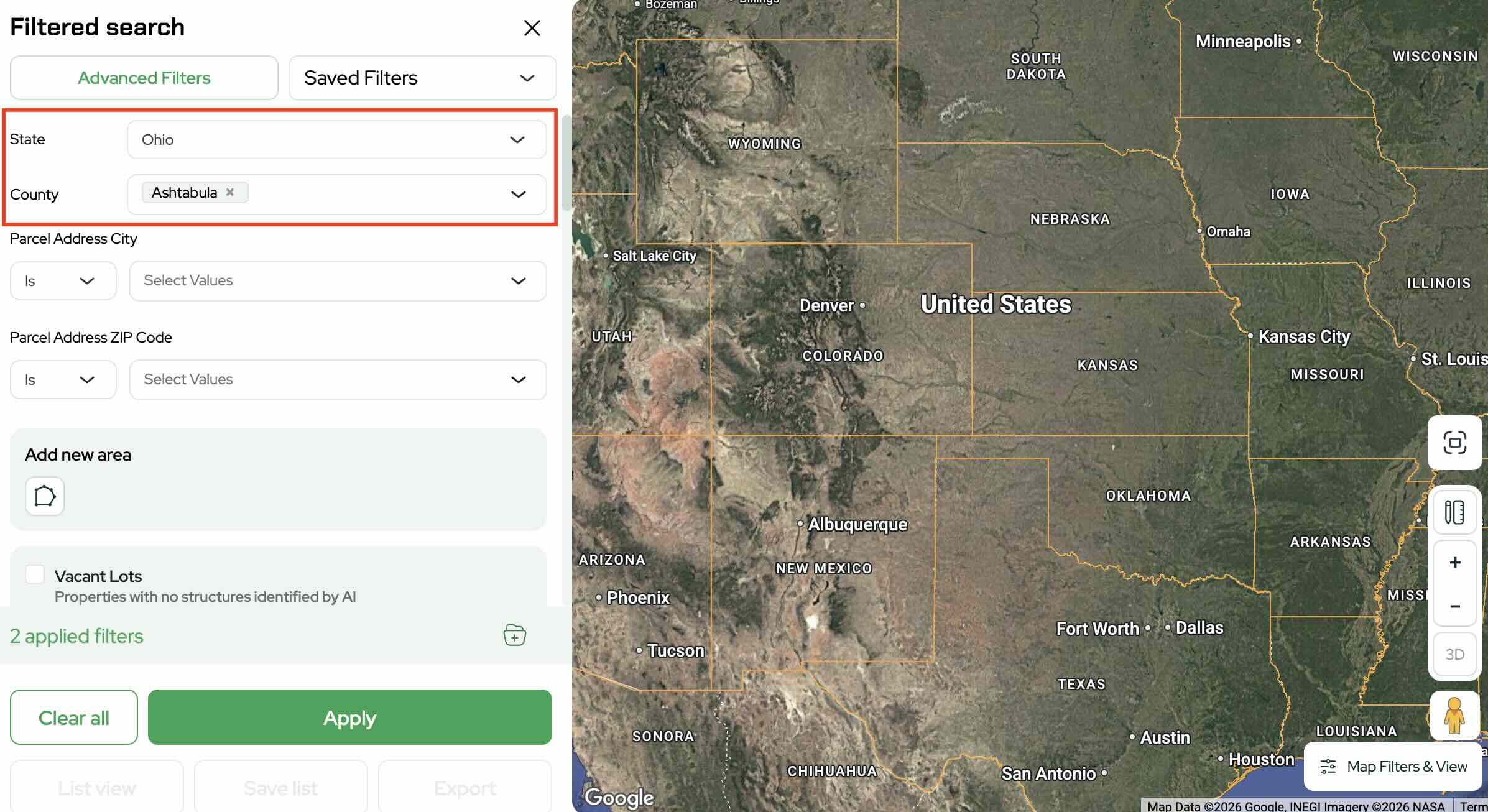The width and height of the screenshot is (1488, 812).
Task: Expand the Saved Filters dropdown
Action: point(422,78)
